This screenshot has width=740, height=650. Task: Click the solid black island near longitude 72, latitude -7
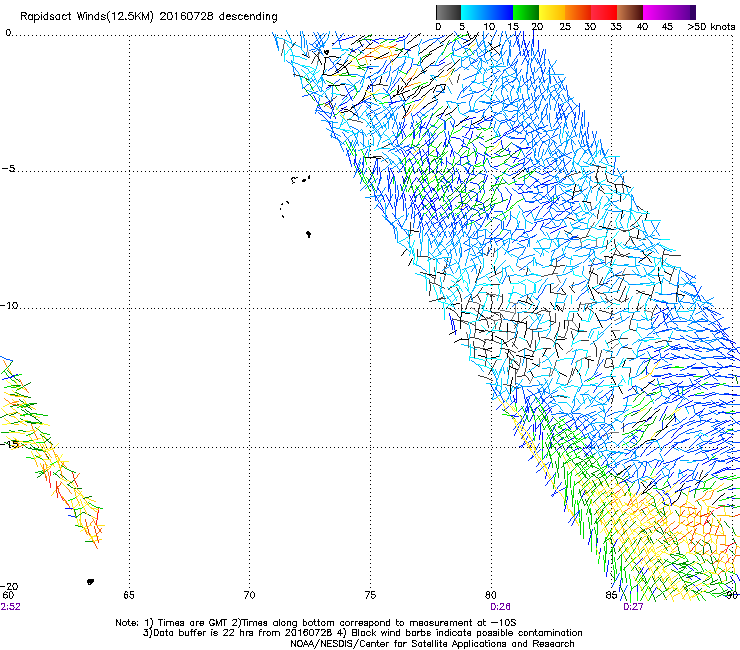click(x=308, y=234)
